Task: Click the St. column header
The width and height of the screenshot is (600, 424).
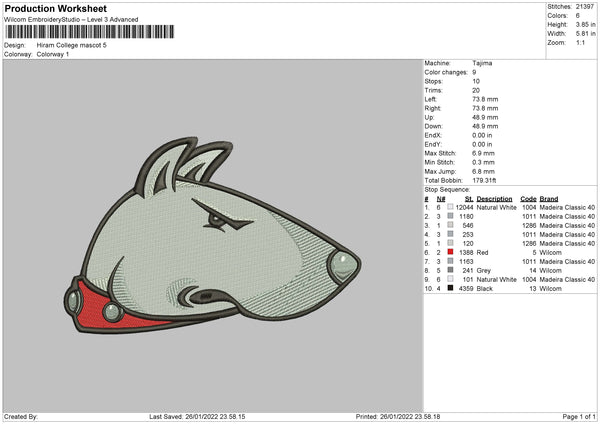Action: point(469,199)
